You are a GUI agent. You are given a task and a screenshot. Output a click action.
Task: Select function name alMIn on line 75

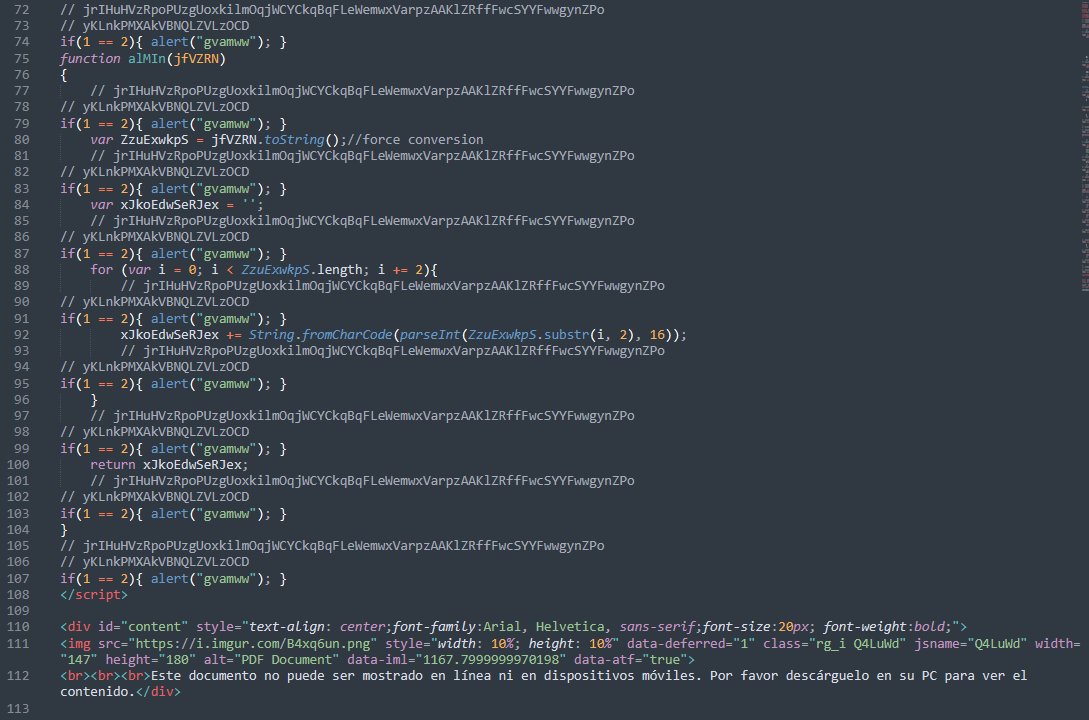[147, 58]
